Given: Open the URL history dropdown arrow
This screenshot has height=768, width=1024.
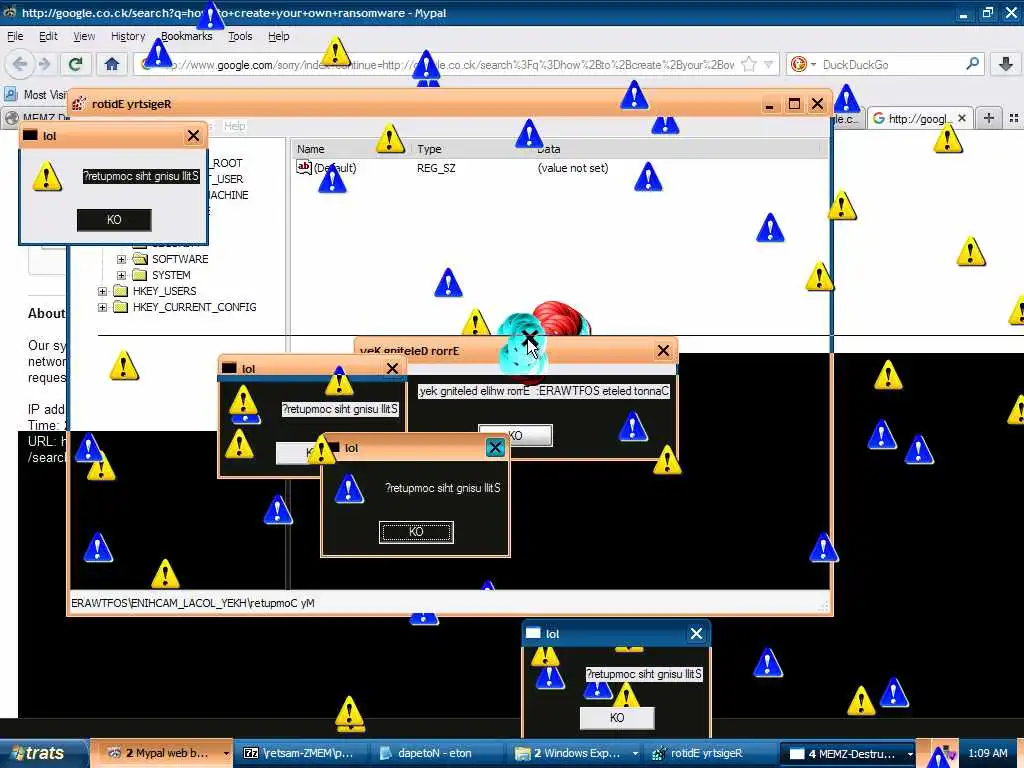Looking at the screenshot, I should click(769, 64).
